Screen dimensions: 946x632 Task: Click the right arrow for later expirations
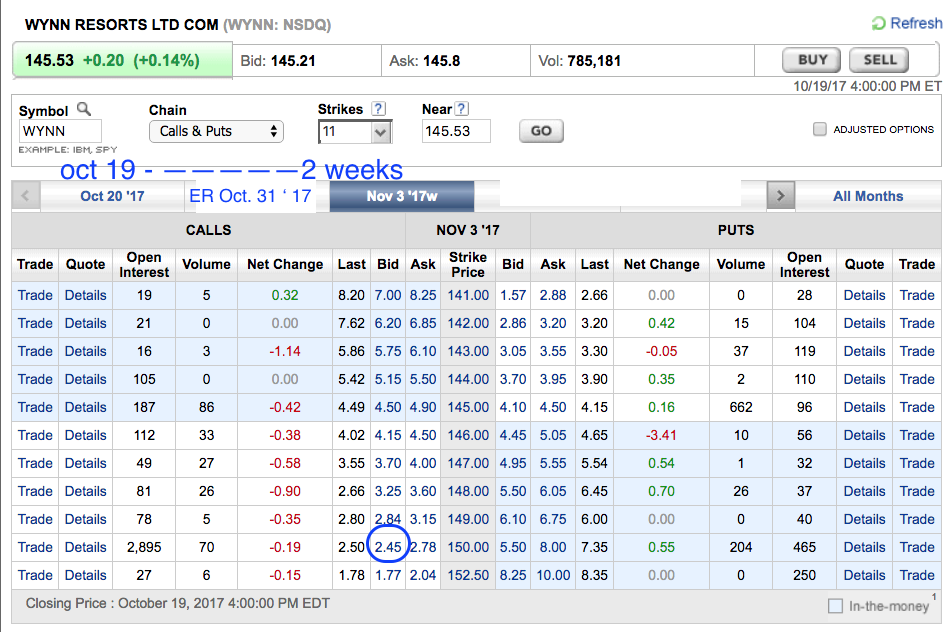pyautogui.click(x=780, y=196)
